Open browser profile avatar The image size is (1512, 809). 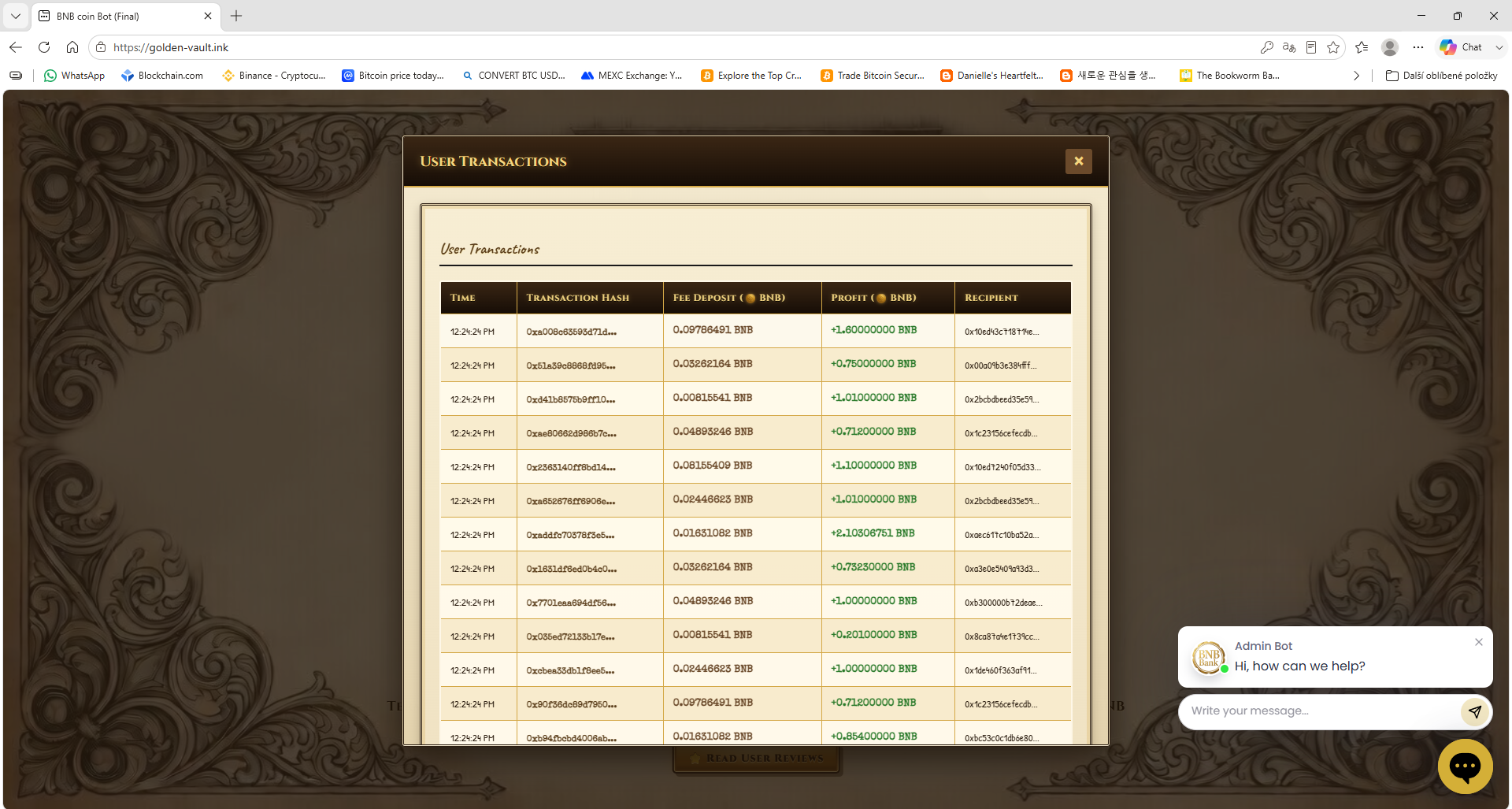[x=1390, y=47]
